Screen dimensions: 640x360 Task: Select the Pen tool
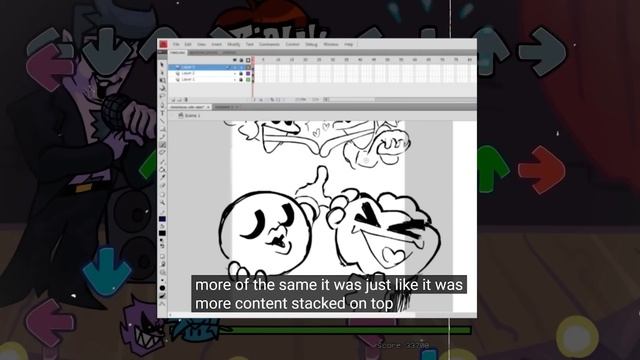click(x=162, y=105)
